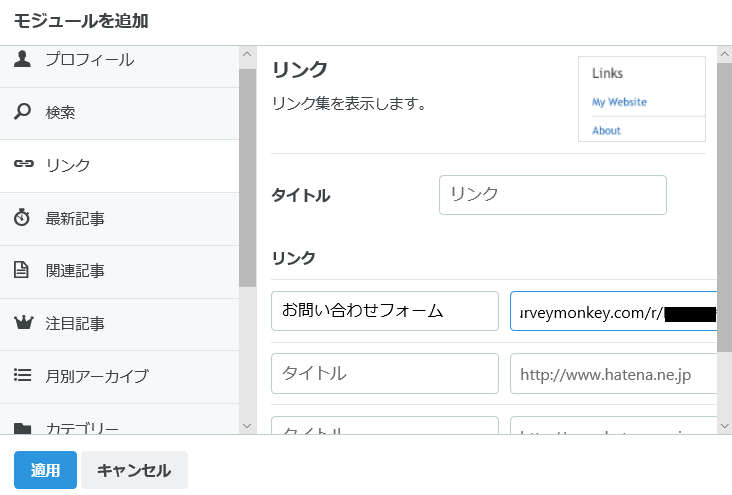Select the 月別アーカイブ module
The image size is (732, 495).
point(120,377)
